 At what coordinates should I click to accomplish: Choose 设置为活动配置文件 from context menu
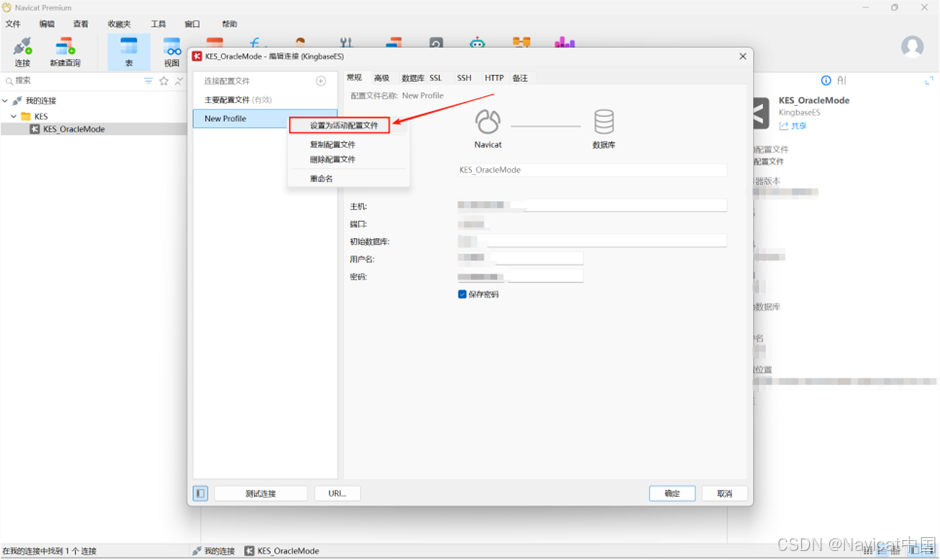339,125
